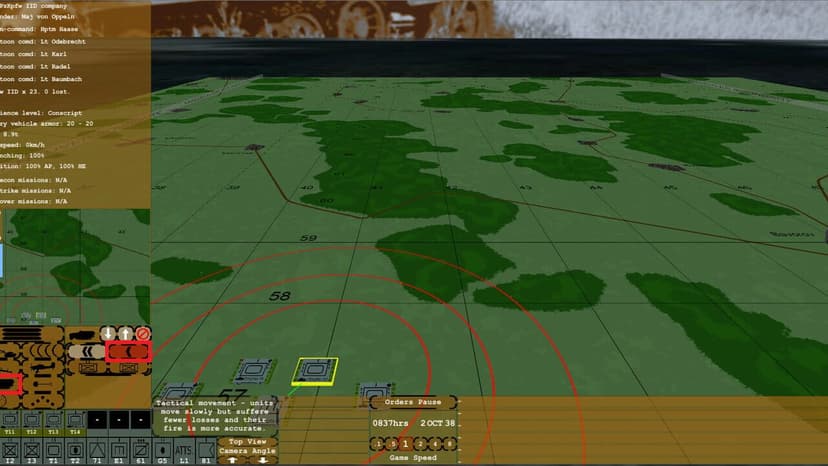This screenshot has width=828, height=466.
Task: Click the white down arrow order icon
Action: pos(108,334)
